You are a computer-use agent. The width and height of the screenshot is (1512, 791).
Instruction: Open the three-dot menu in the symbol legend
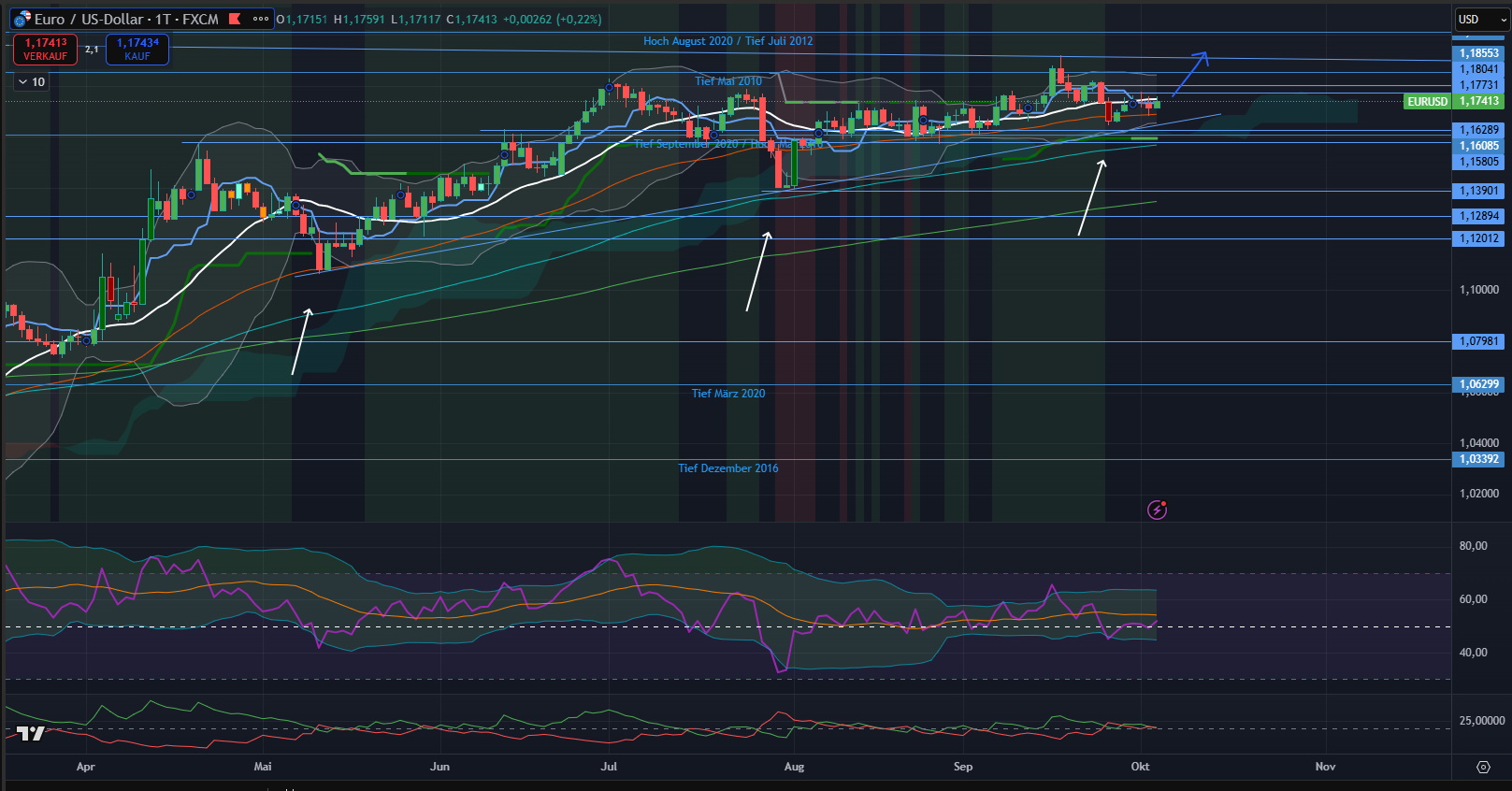(261, 19)
